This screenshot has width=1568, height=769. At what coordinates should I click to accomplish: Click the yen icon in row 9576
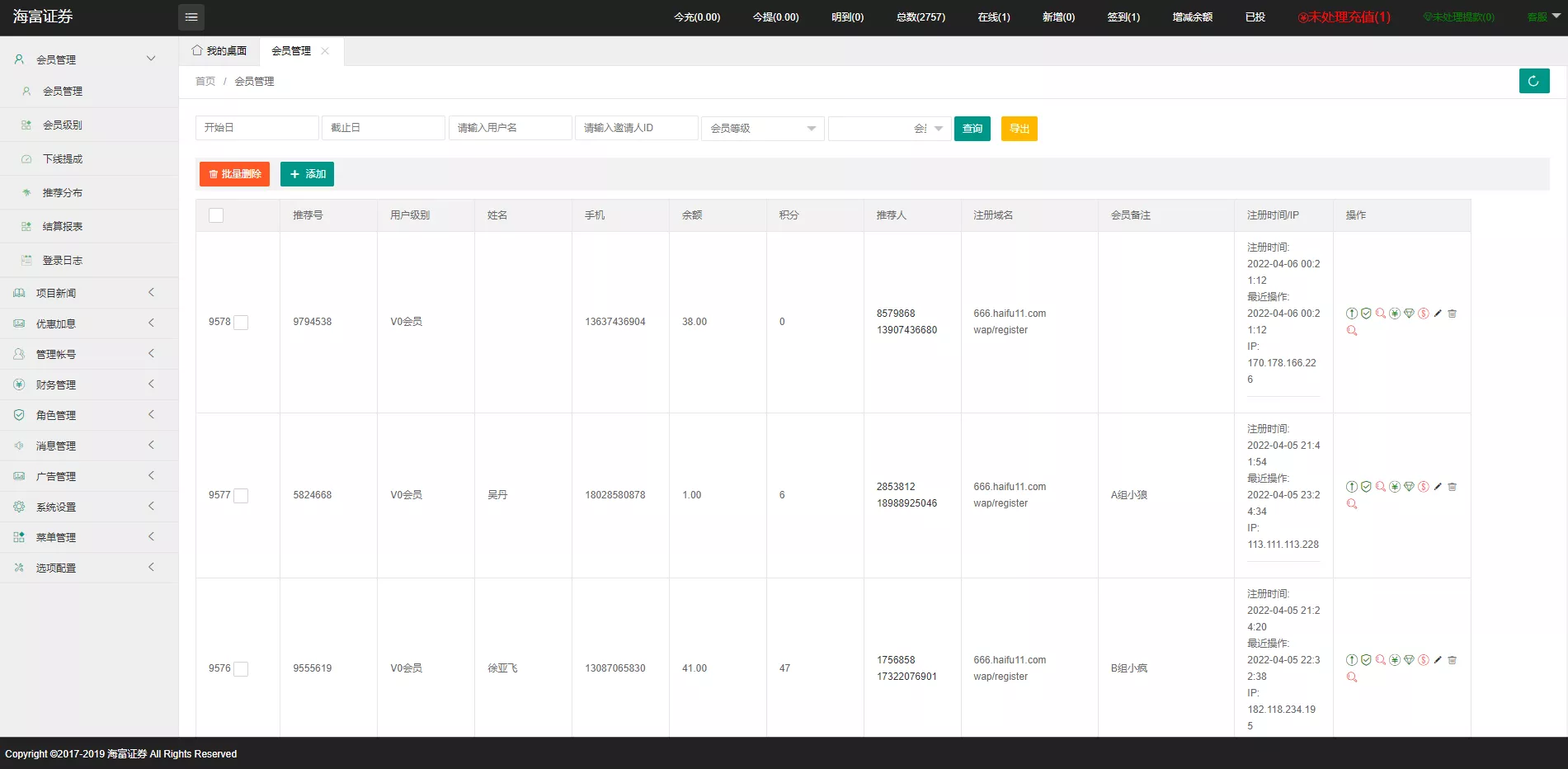(1395, 660)
